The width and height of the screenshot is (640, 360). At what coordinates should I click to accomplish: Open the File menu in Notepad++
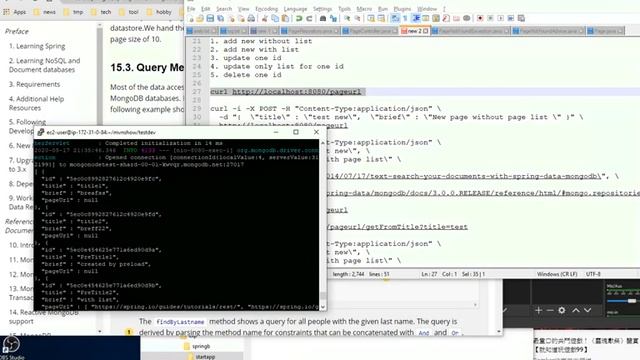(191, 9)
